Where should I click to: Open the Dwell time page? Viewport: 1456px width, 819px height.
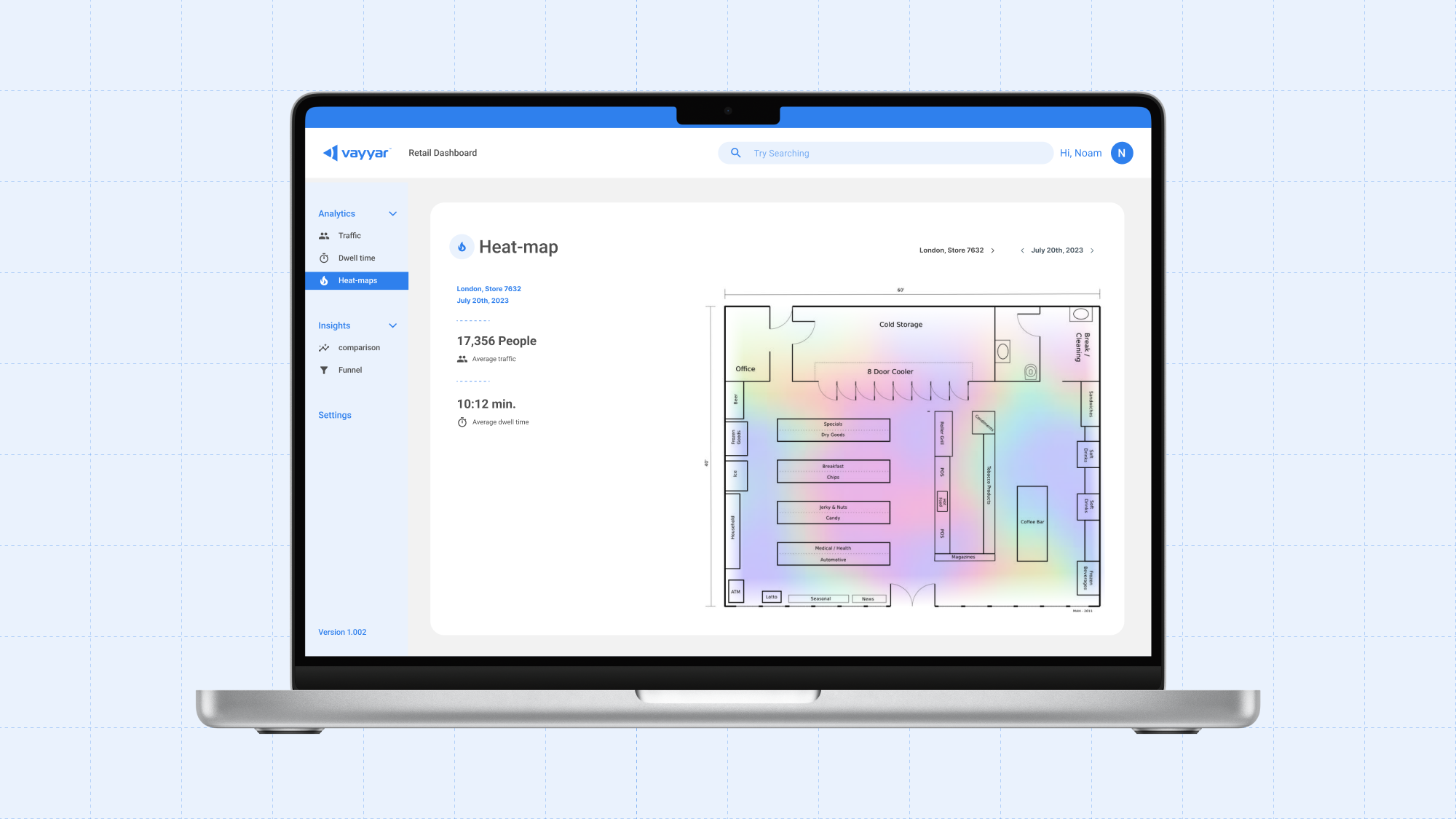357,258
